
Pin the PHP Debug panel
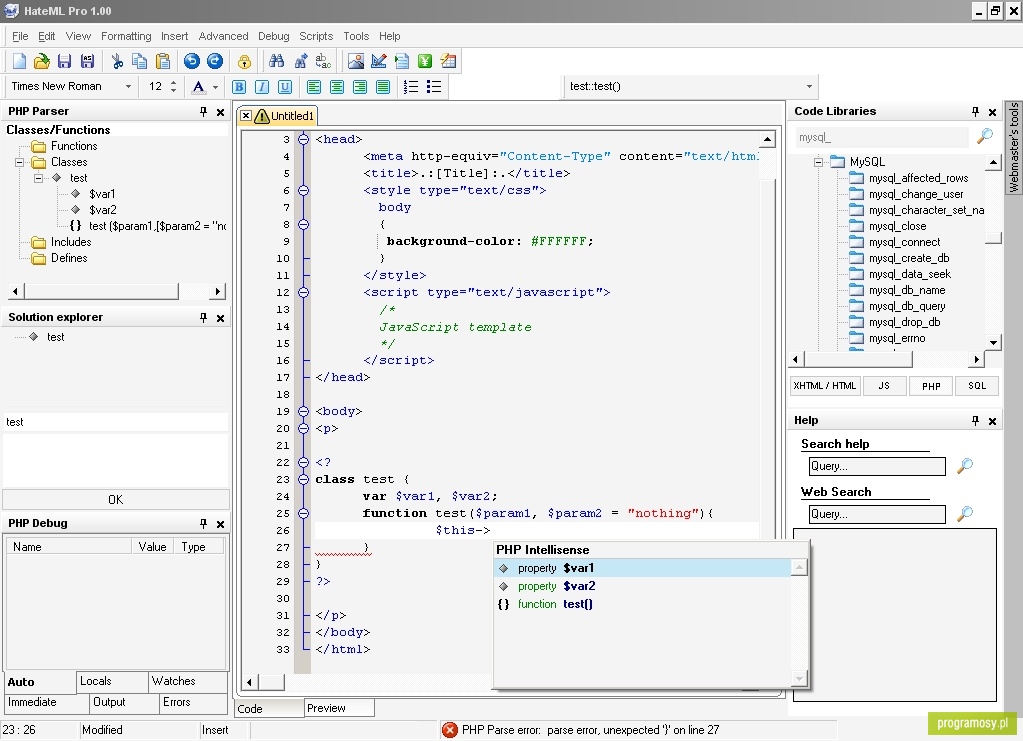(204, 524)
